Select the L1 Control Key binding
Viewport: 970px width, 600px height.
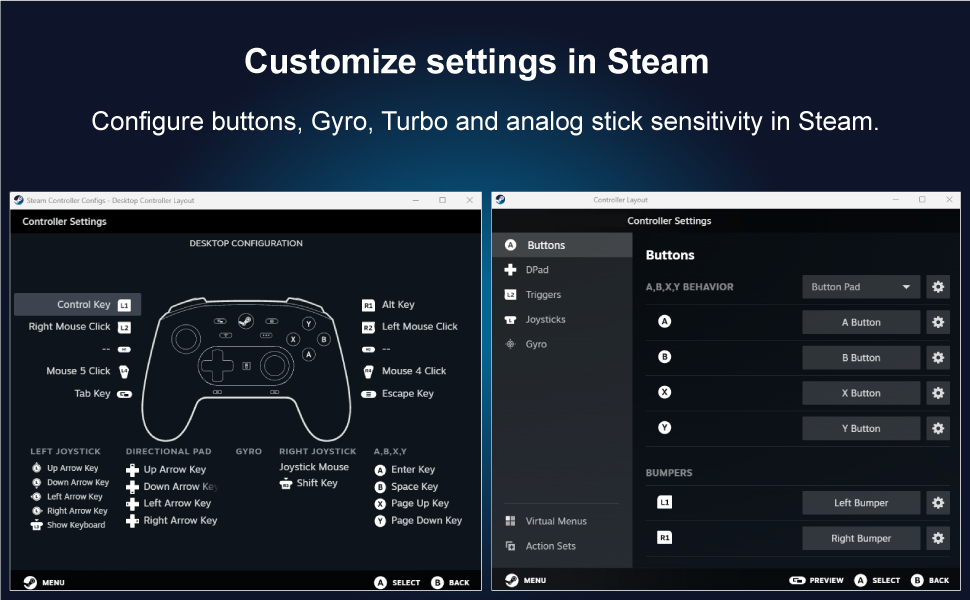(x=78, y=304)
